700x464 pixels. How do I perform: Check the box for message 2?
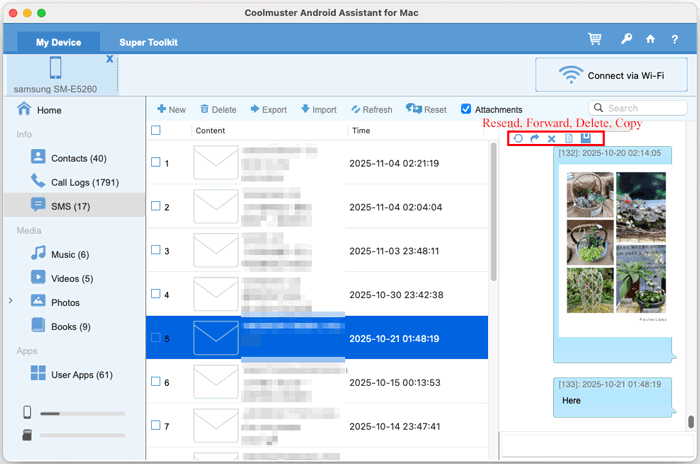click(156, 206)
